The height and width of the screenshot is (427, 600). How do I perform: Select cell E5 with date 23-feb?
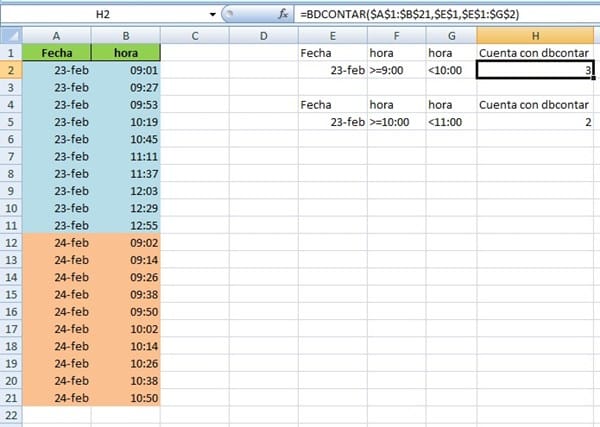333,121
